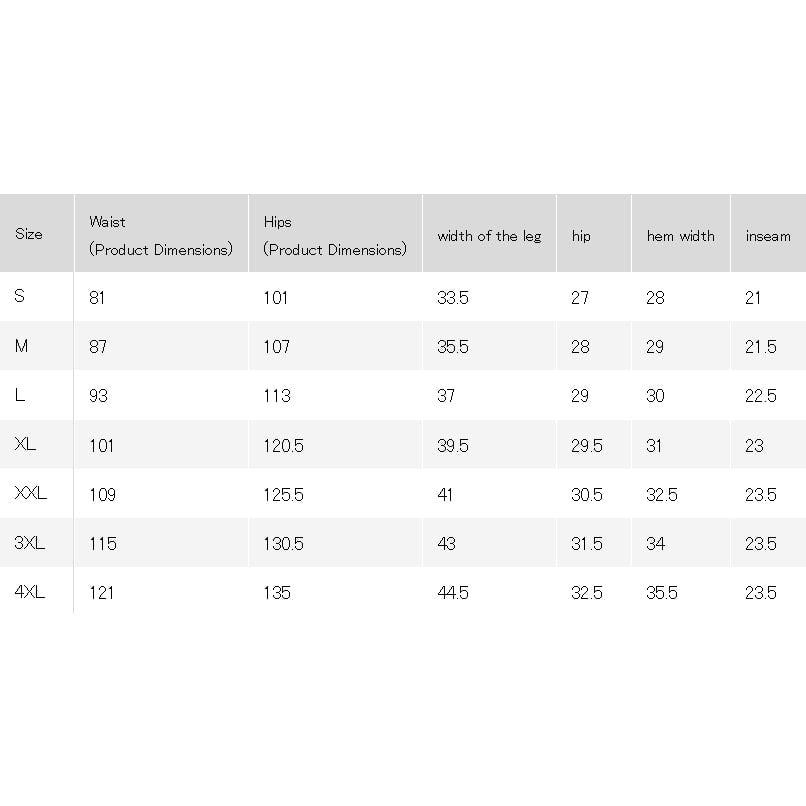This screenshot has height=806, width=806.
Task: Select the Waist (Product Dimensions) header
Action: [x=161, y=236]
